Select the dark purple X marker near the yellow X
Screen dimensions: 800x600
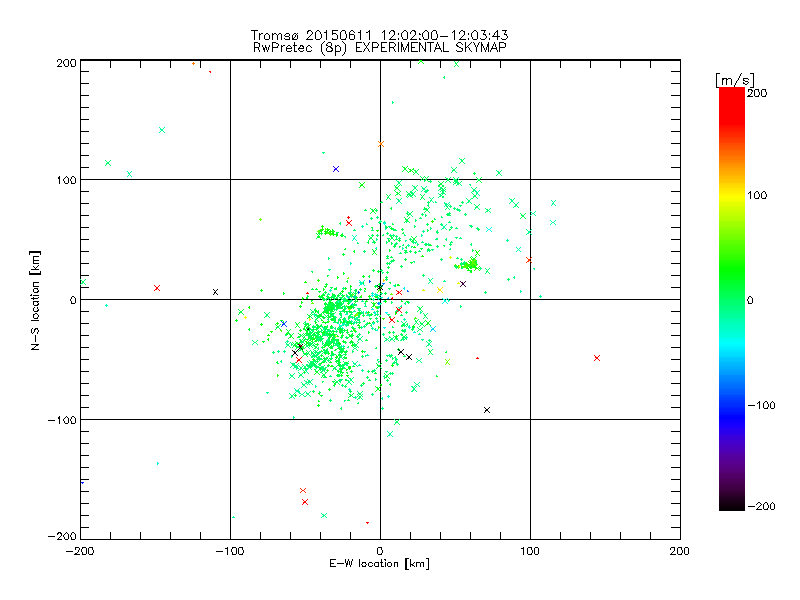tap(463, 284)
